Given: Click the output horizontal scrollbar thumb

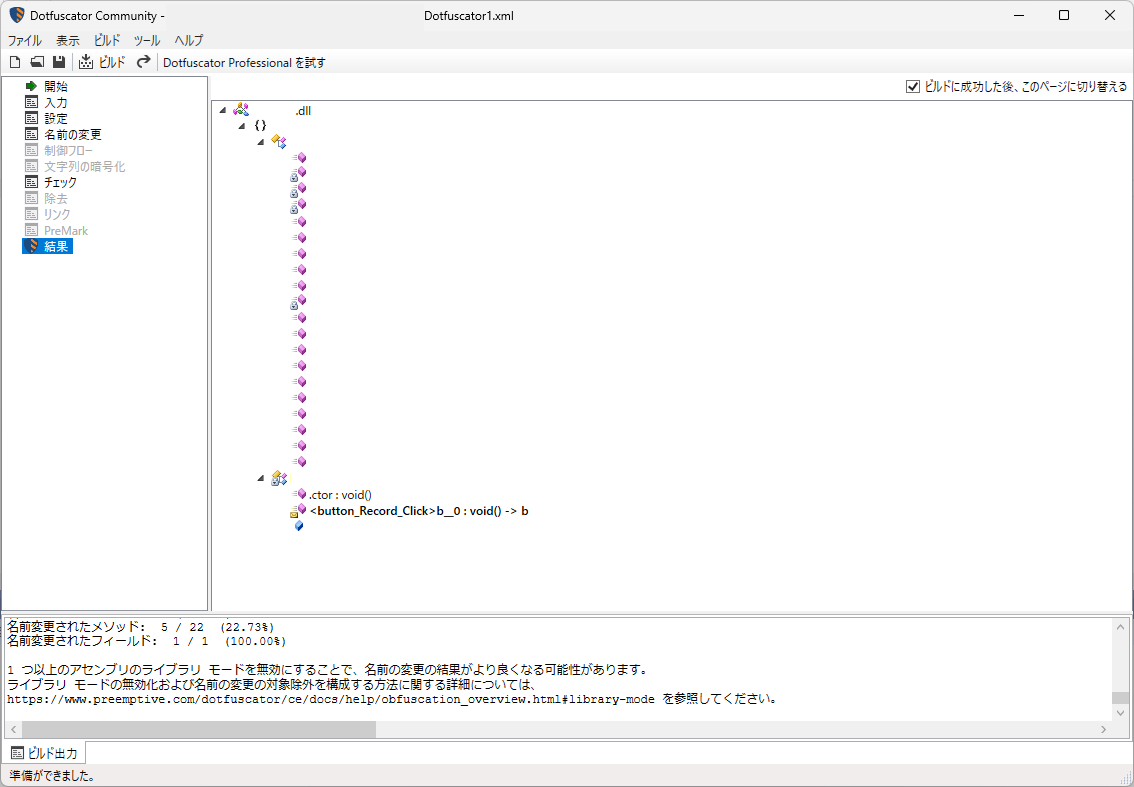Looking at the screenshot, I should (x=199, y=730).
